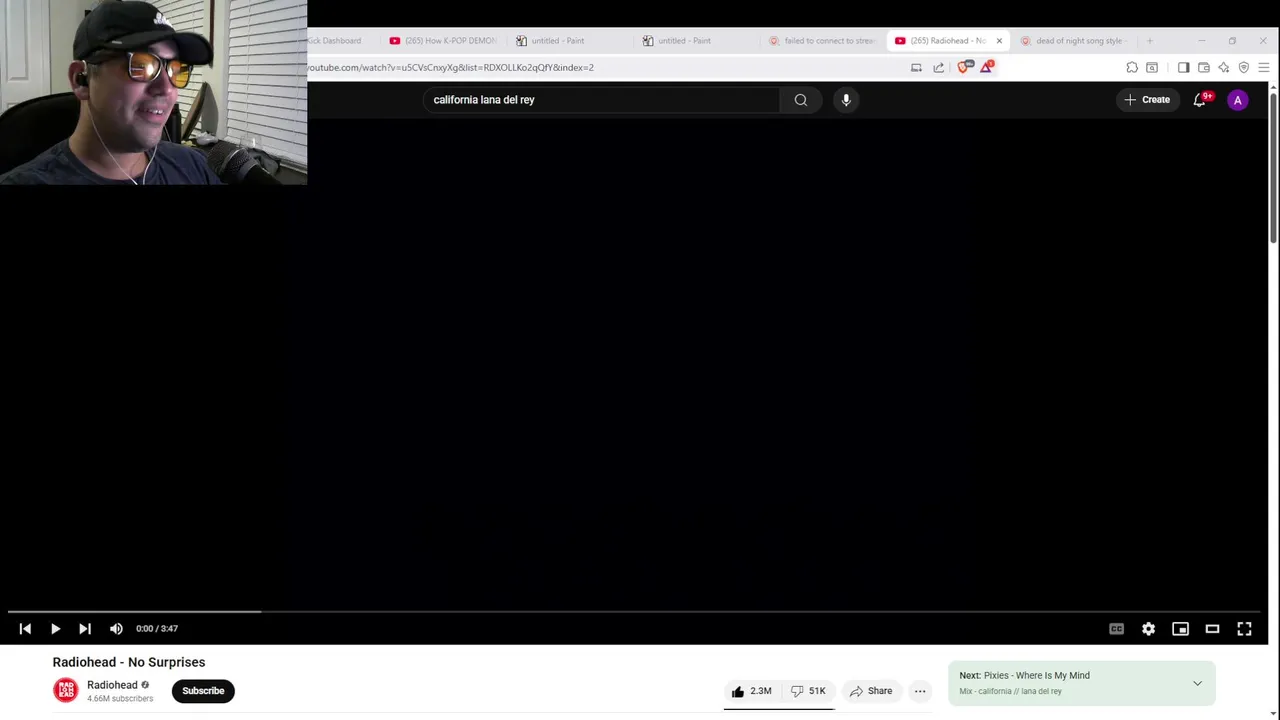Subscribe to the Radiohead channel
The height and width of the screenshot is (720, 1280).
tap(203, 691)
